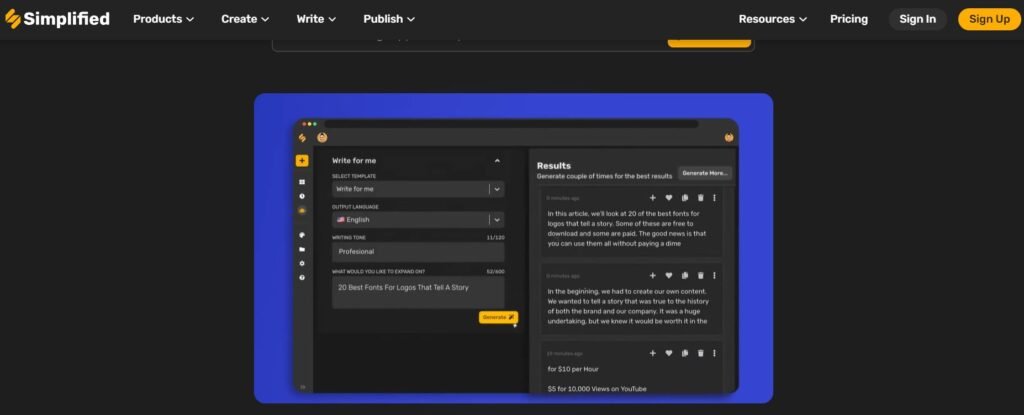Viewport: 1024px width, 415px height.
Task: Copy the first result text
Action: (x=684, y=197)
